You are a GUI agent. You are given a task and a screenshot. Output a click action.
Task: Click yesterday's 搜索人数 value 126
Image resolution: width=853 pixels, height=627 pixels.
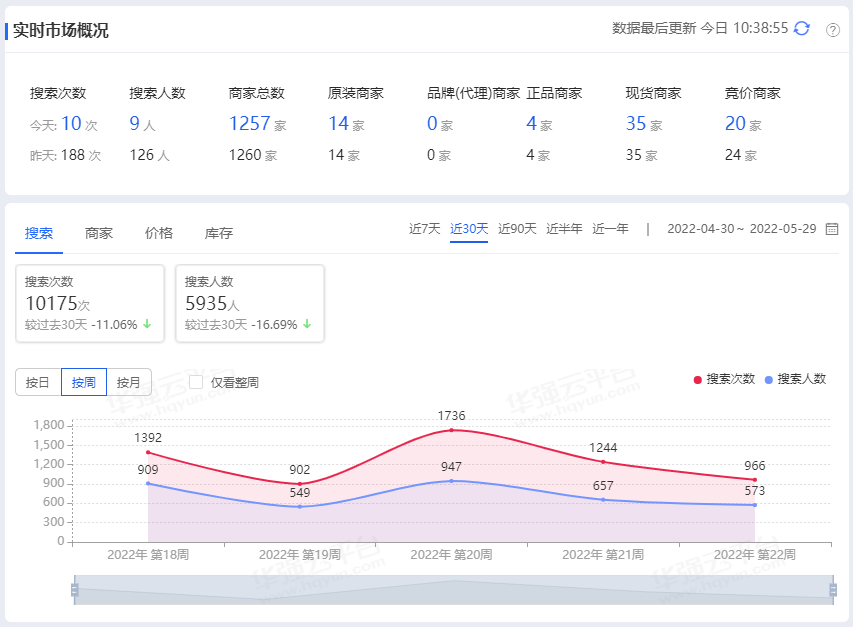[141, 155]
